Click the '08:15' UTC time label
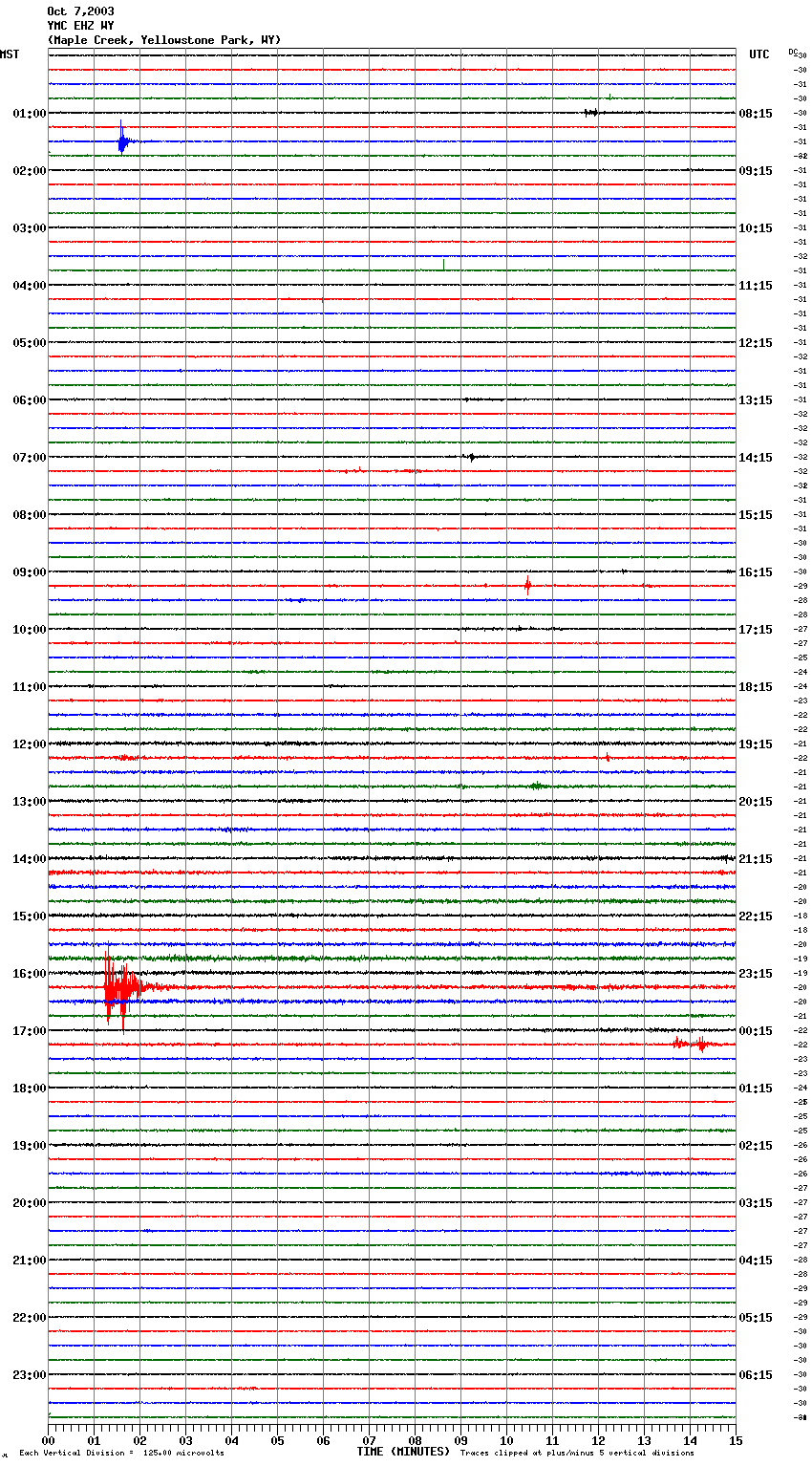Screen dimensions: 812x1466 (756, 114)
